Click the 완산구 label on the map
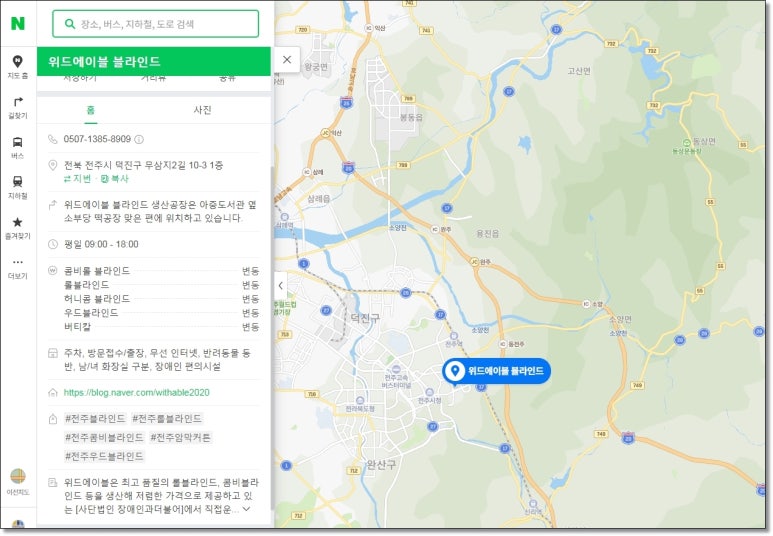Viewport: 773px width, 536px height. [x=381, y=465]
